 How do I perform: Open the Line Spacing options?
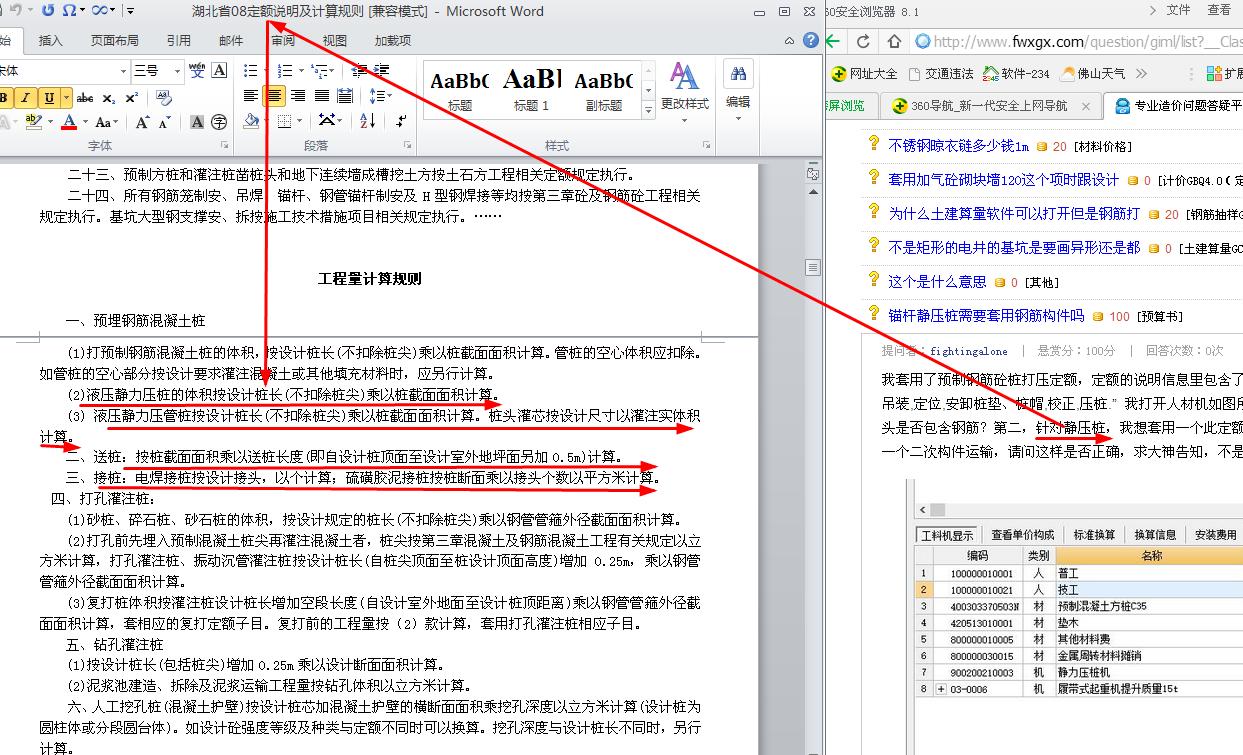380,96
